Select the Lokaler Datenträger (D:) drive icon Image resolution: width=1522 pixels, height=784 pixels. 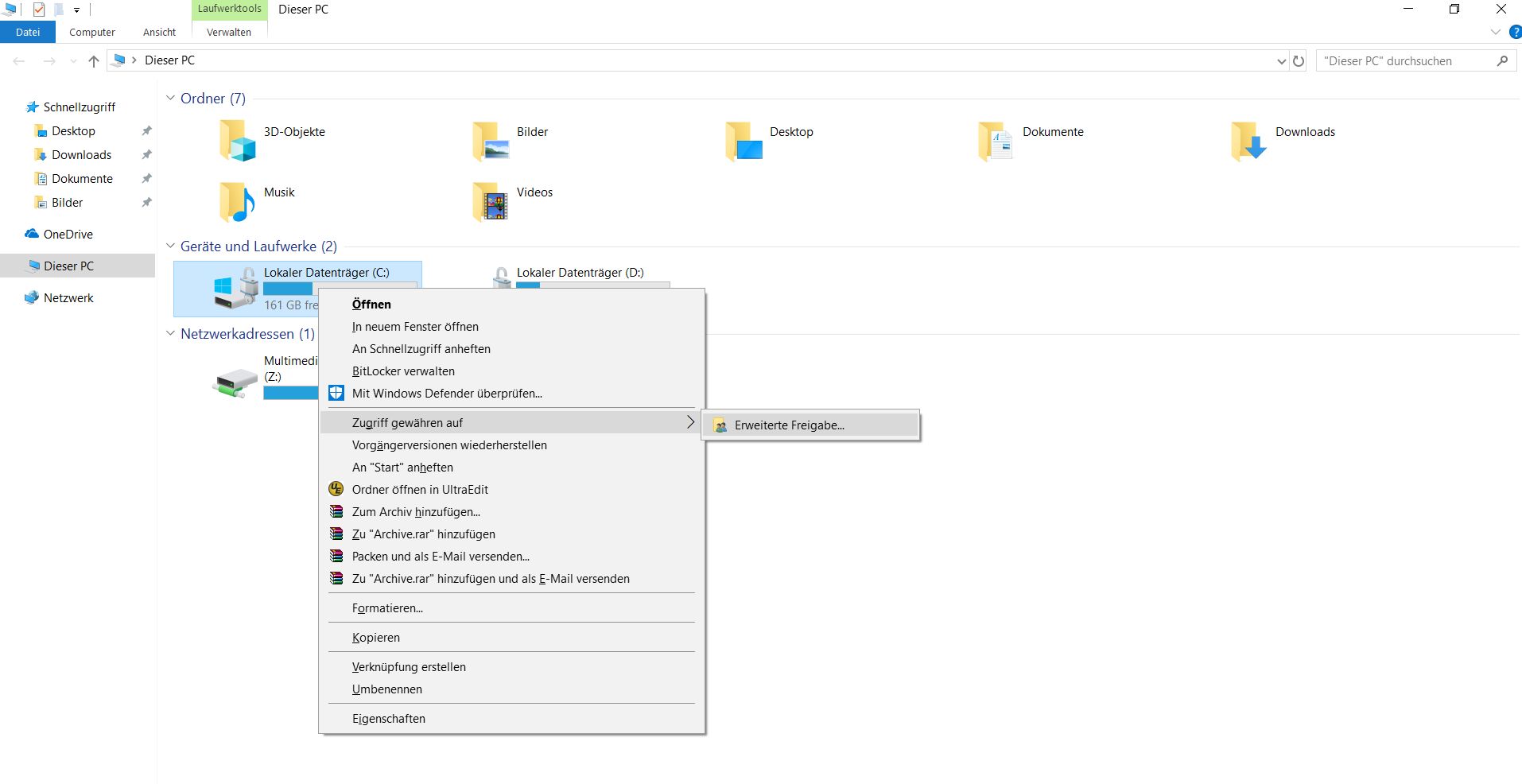coord(502,277)
